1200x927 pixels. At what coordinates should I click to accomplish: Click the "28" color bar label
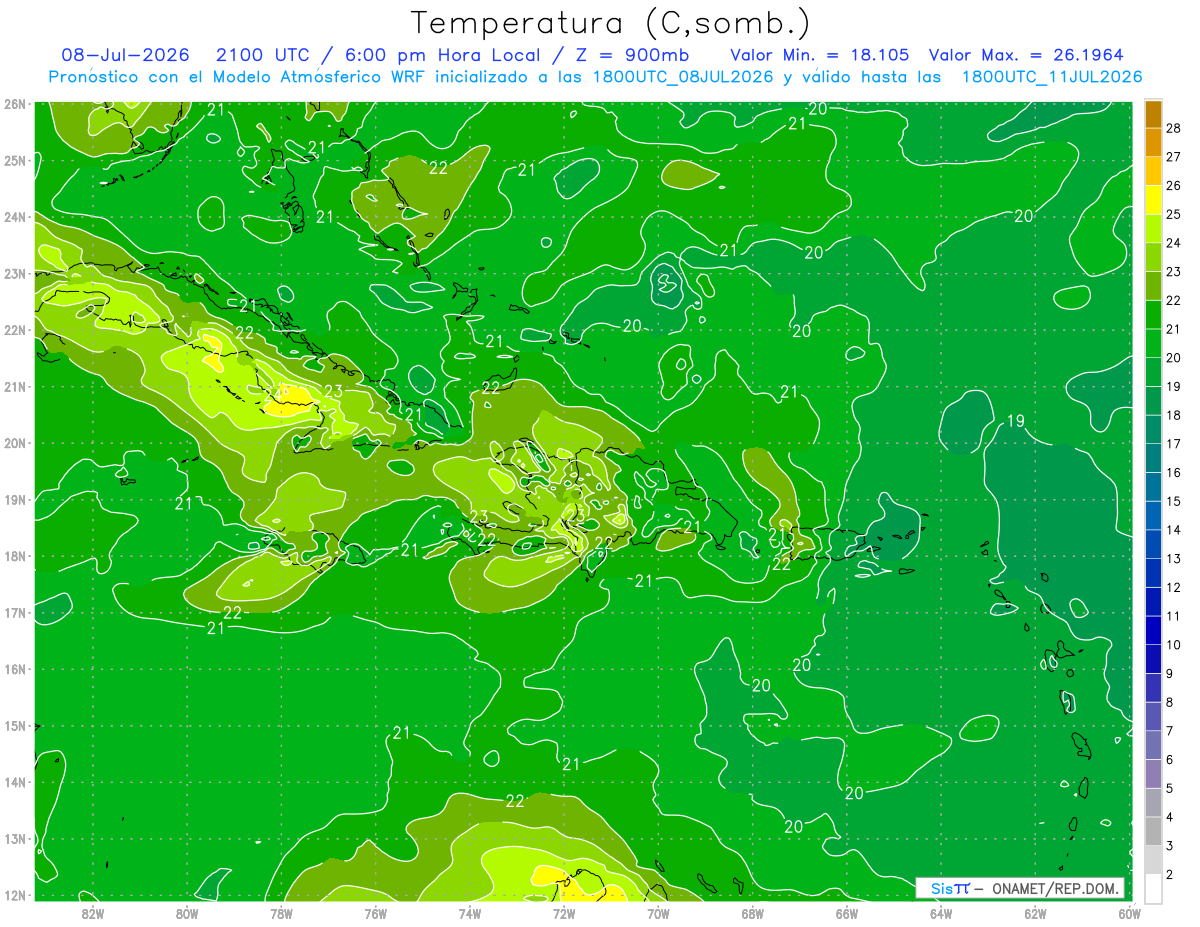[1174, 128]
